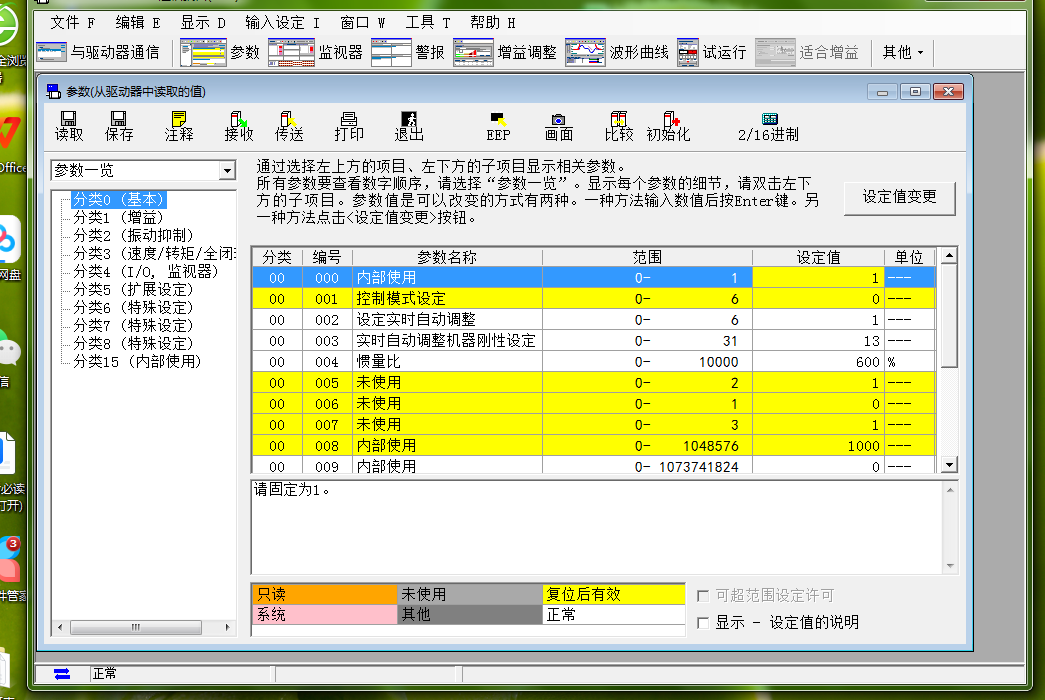Open the 注释 (Comment) tool
This screenshot has width=1045, height=700.
click(179, 125)
